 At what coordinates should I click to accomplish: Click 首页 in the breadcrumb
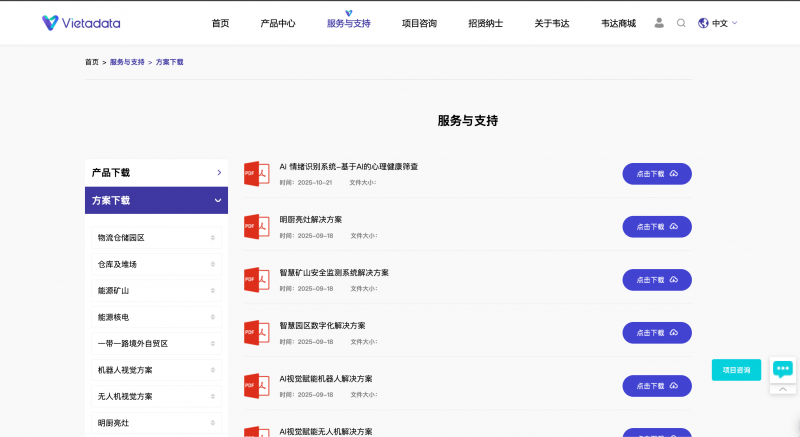(x=92, y=62)
